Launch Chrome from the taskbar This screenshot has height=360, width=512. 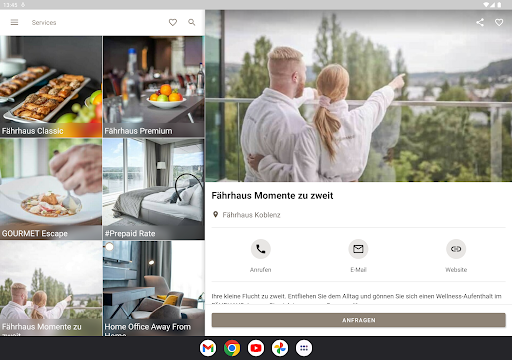232,348
